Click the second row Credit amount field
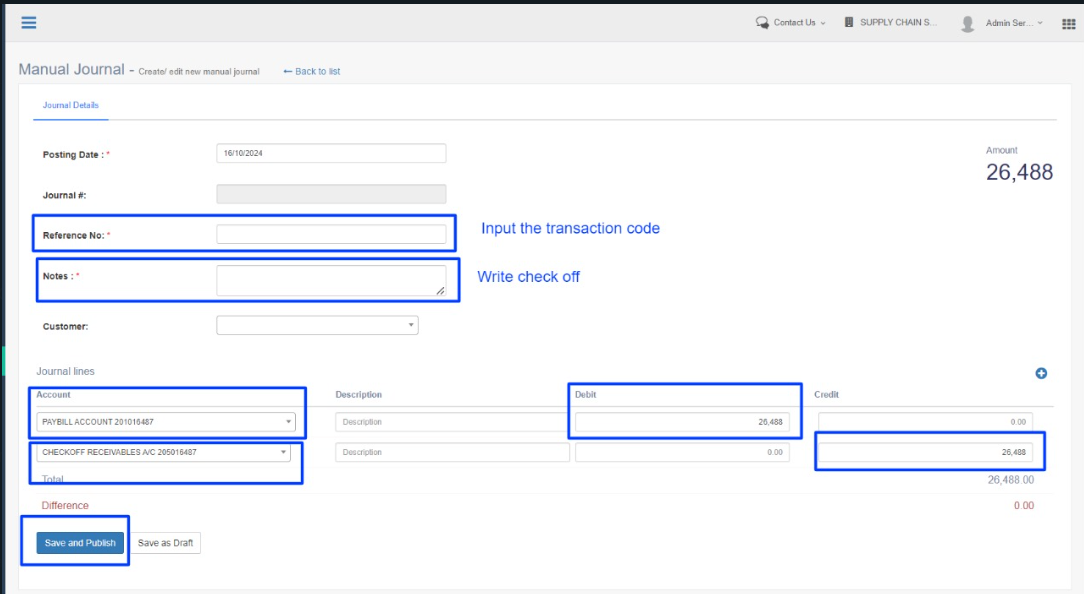This screenshot has height=594, width=1084. point(925,452)
